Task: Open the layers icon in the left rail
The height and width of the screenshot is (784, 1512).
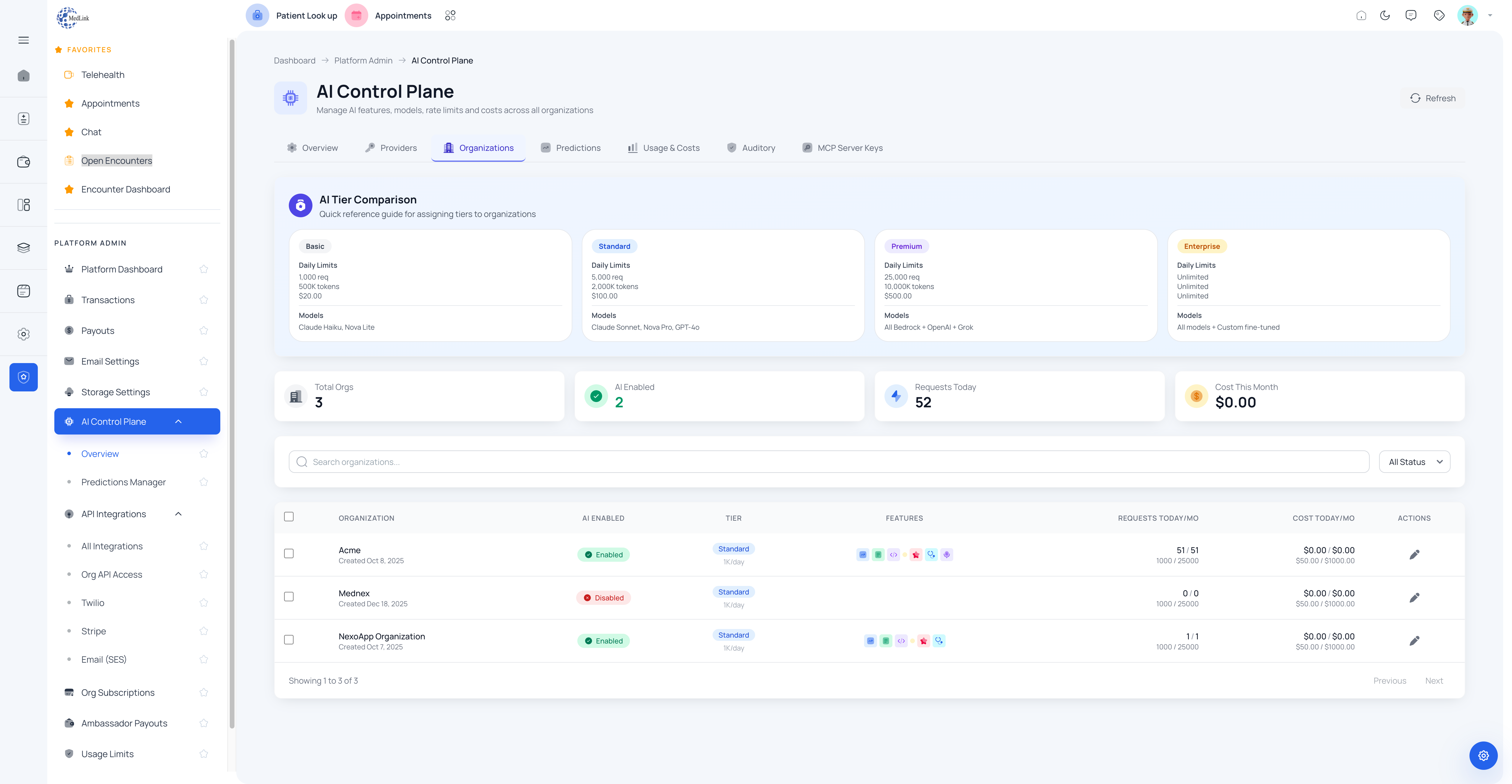Action: [24, 248]
